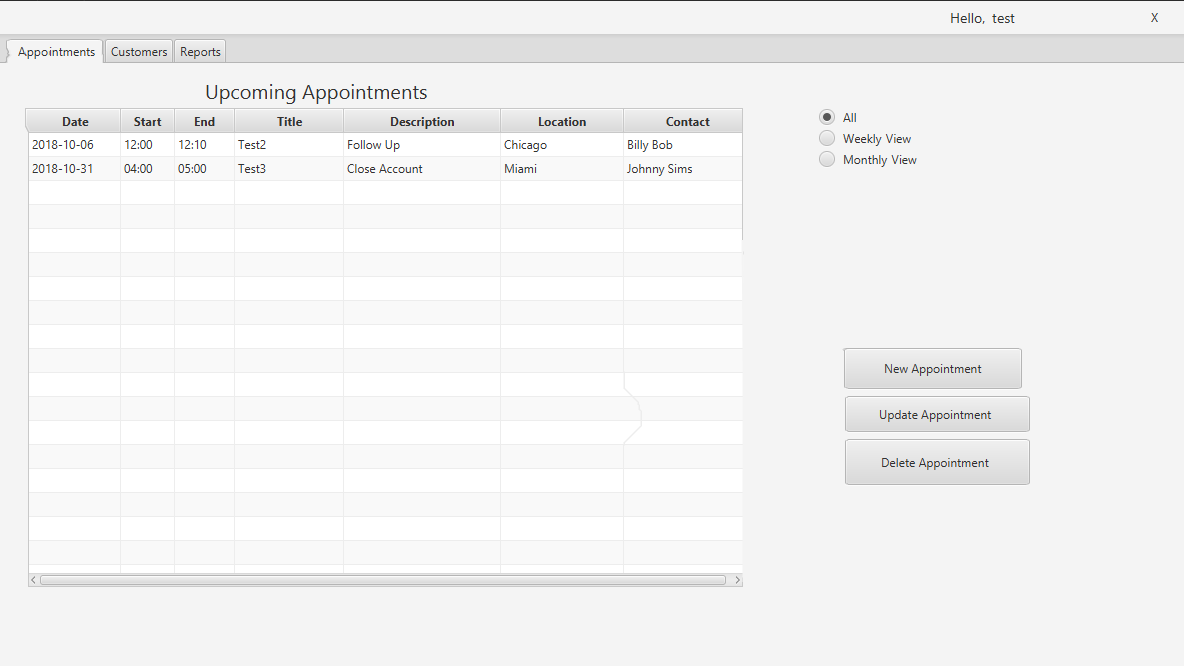Close the application window
Screen dimensions: 1184x666
(1154, 17)
